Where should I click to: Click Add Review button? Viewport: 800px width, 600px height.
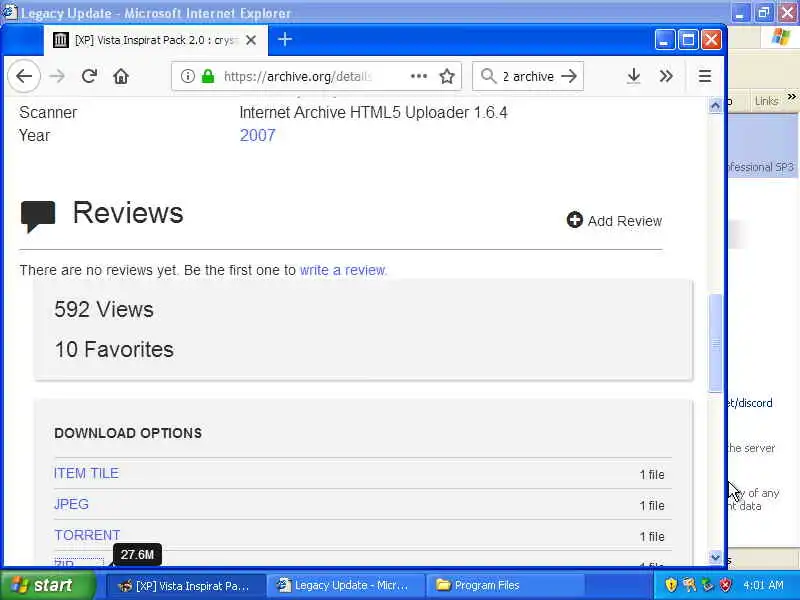tap(614, 220)
